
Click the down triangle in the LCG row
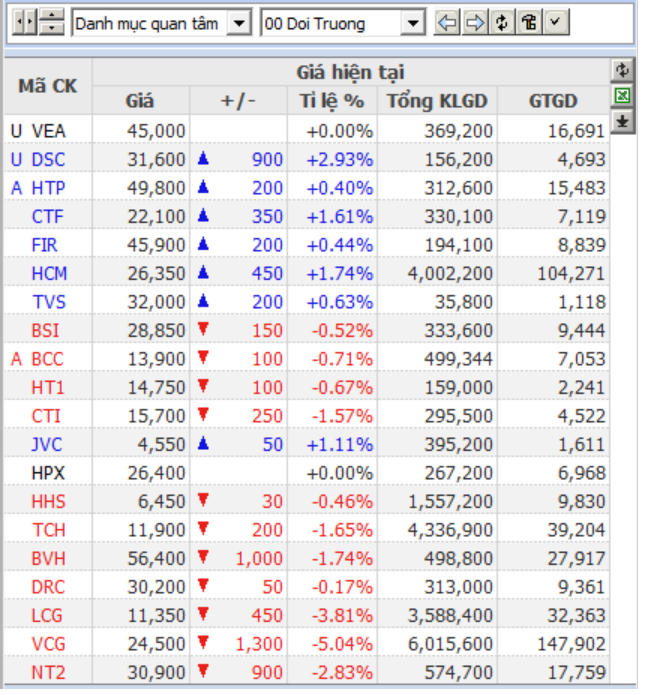click(203, 614)
